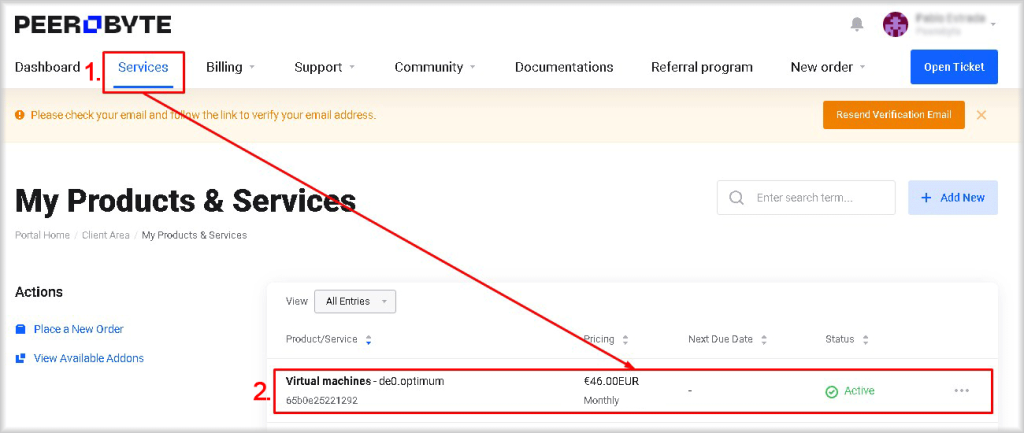1024x433 pixels.
Task: Expand the New order menu
Action: (x=828, y=67)
